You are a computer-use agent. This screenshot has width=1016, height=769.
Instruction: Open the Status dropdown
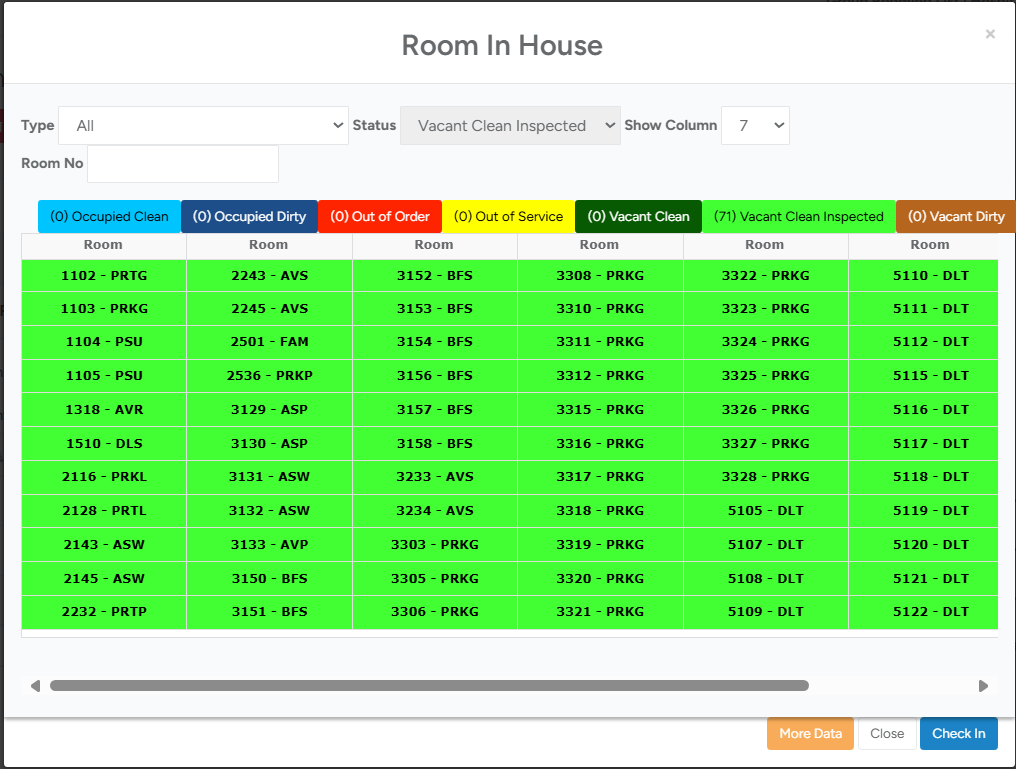(x=510, y=126)
